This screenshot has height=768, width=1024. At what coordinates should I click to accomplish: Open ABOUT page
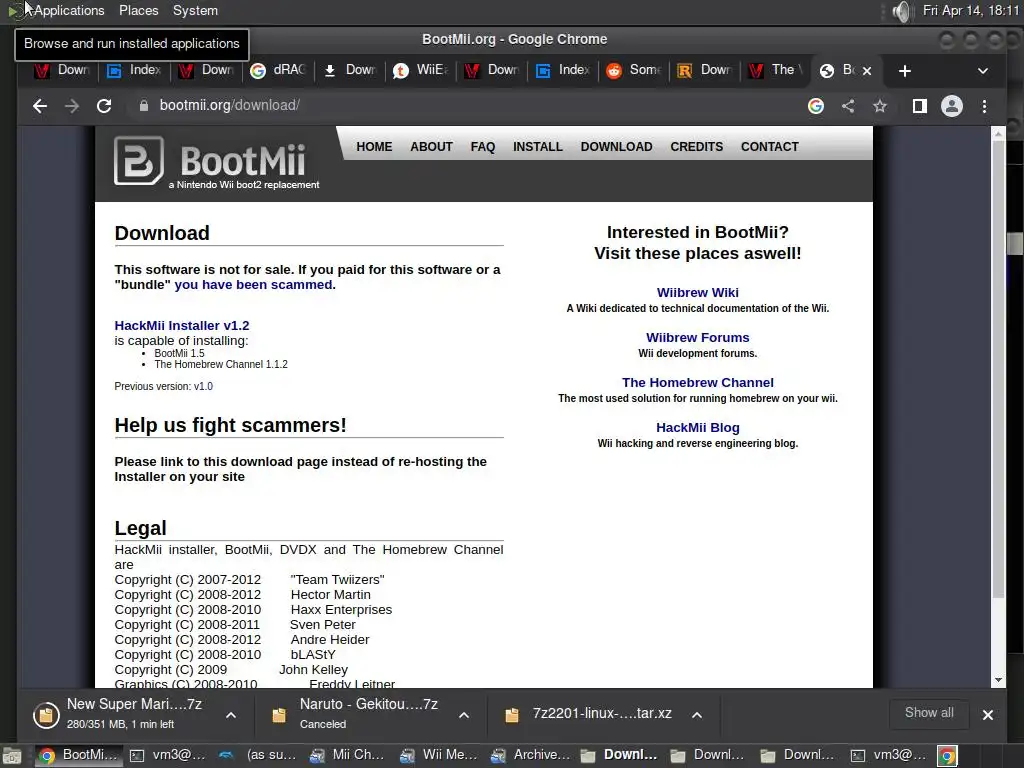(431, 147)
